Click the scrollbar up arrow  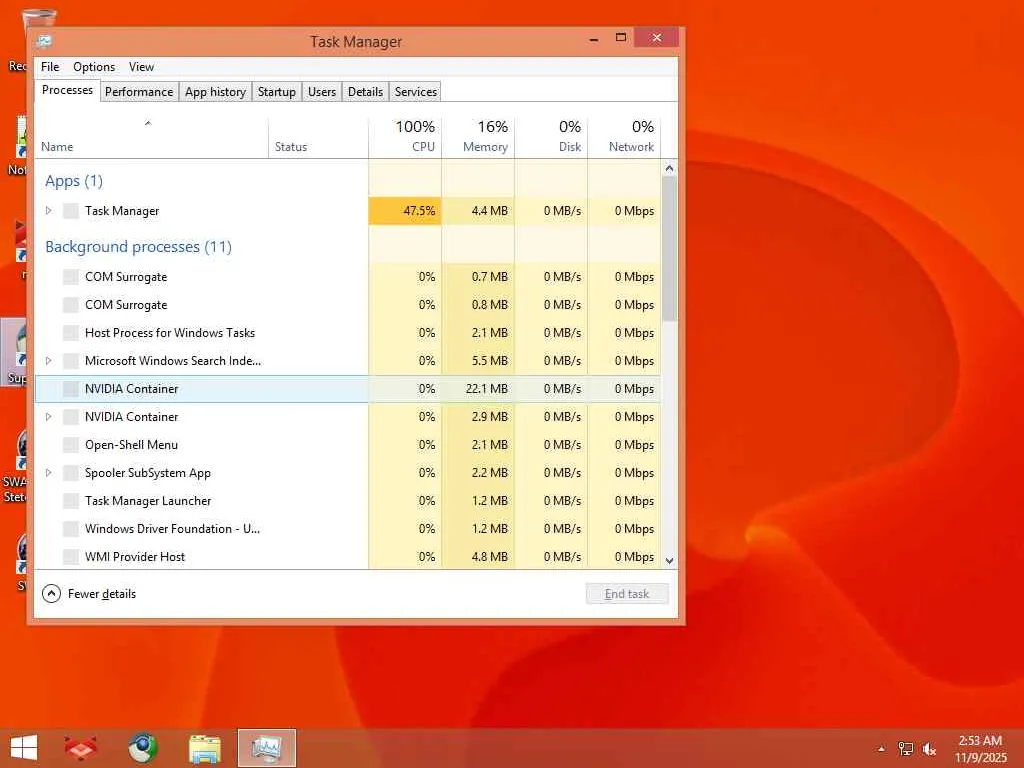pyautogui.click(x=669, y=168)
